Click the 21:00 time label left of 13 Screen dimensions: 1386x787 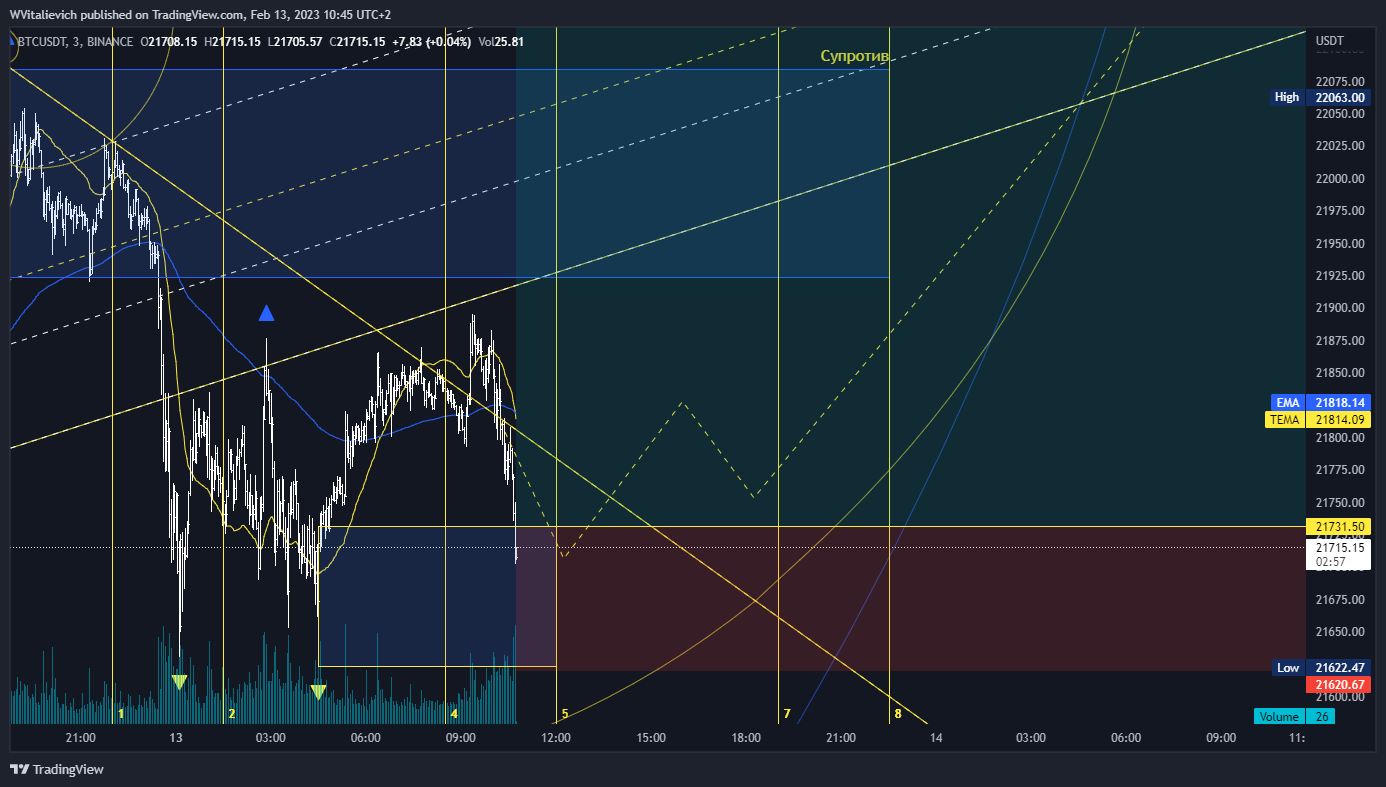[80, 738]
